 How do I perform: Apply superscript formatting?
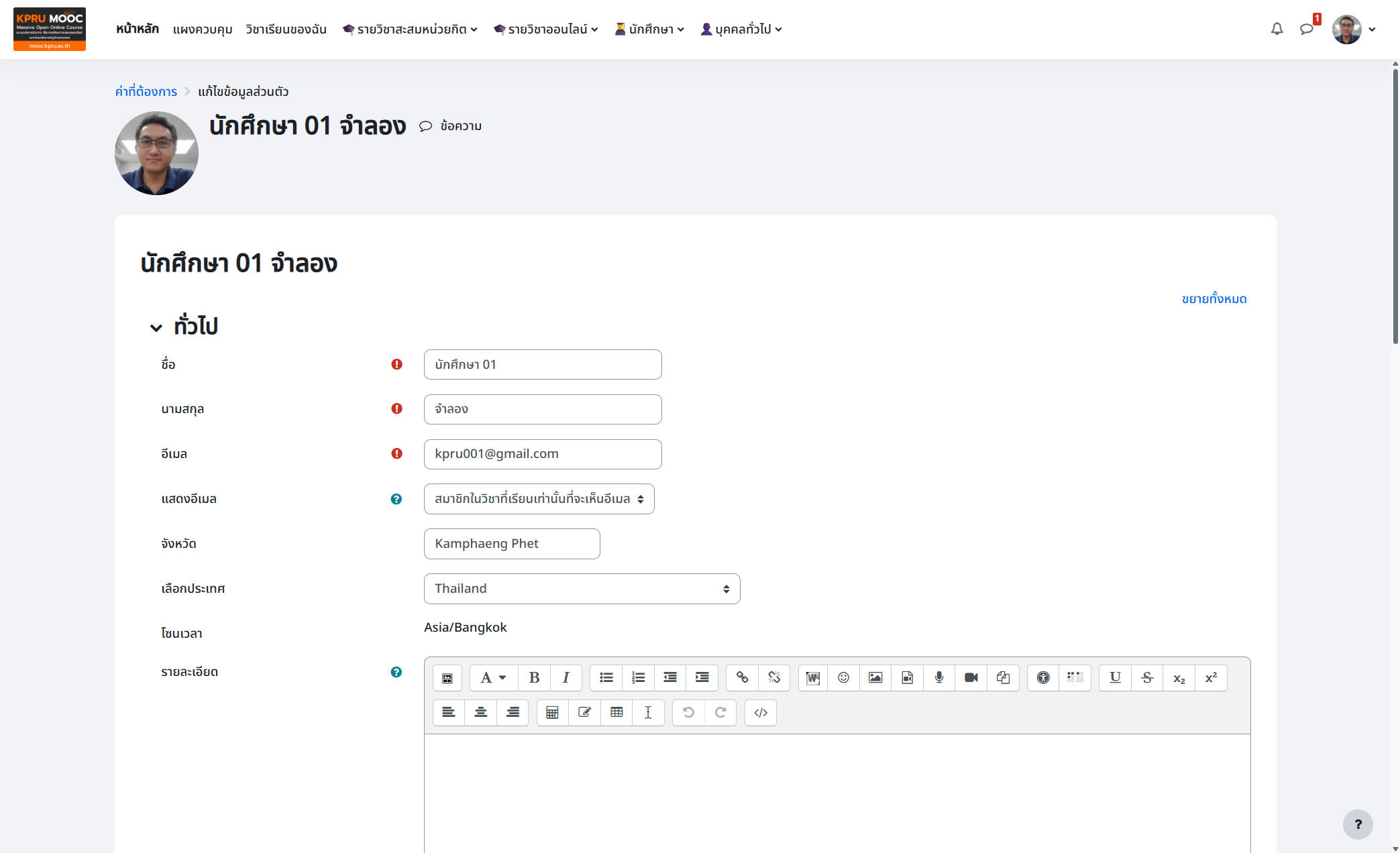tap(1211, 678)
